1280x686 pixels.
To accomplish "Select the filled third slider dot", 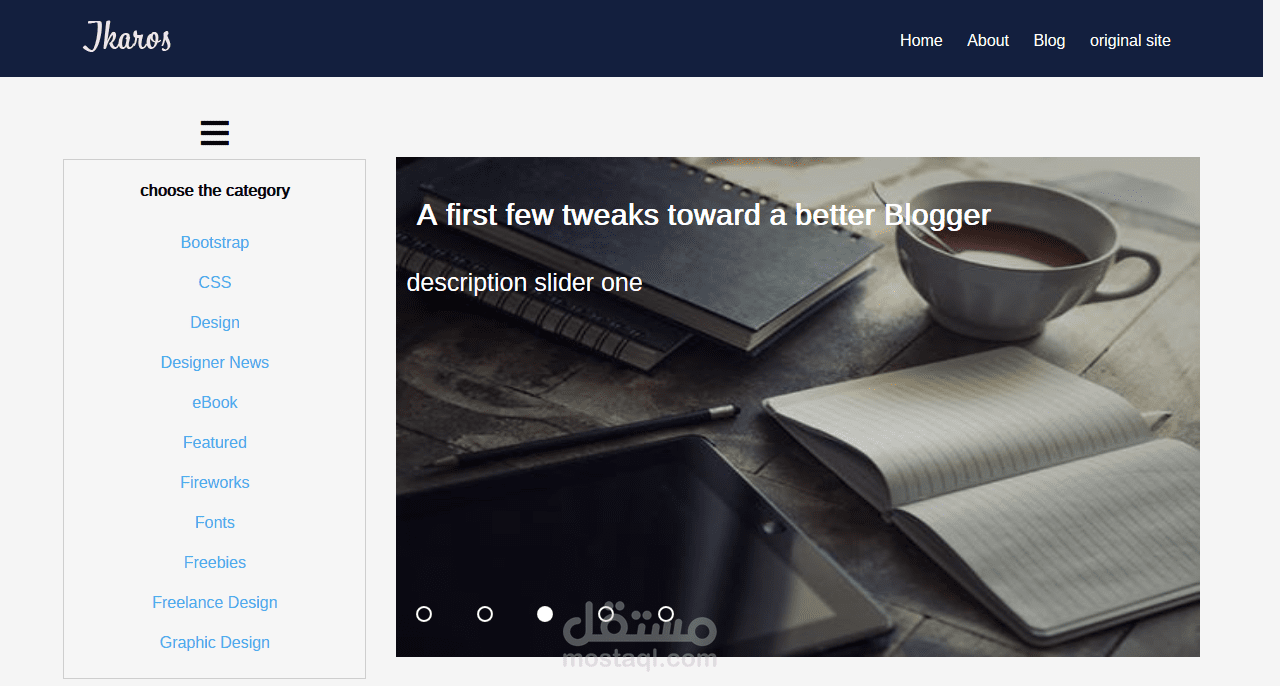I will click(x=545, y=614).
